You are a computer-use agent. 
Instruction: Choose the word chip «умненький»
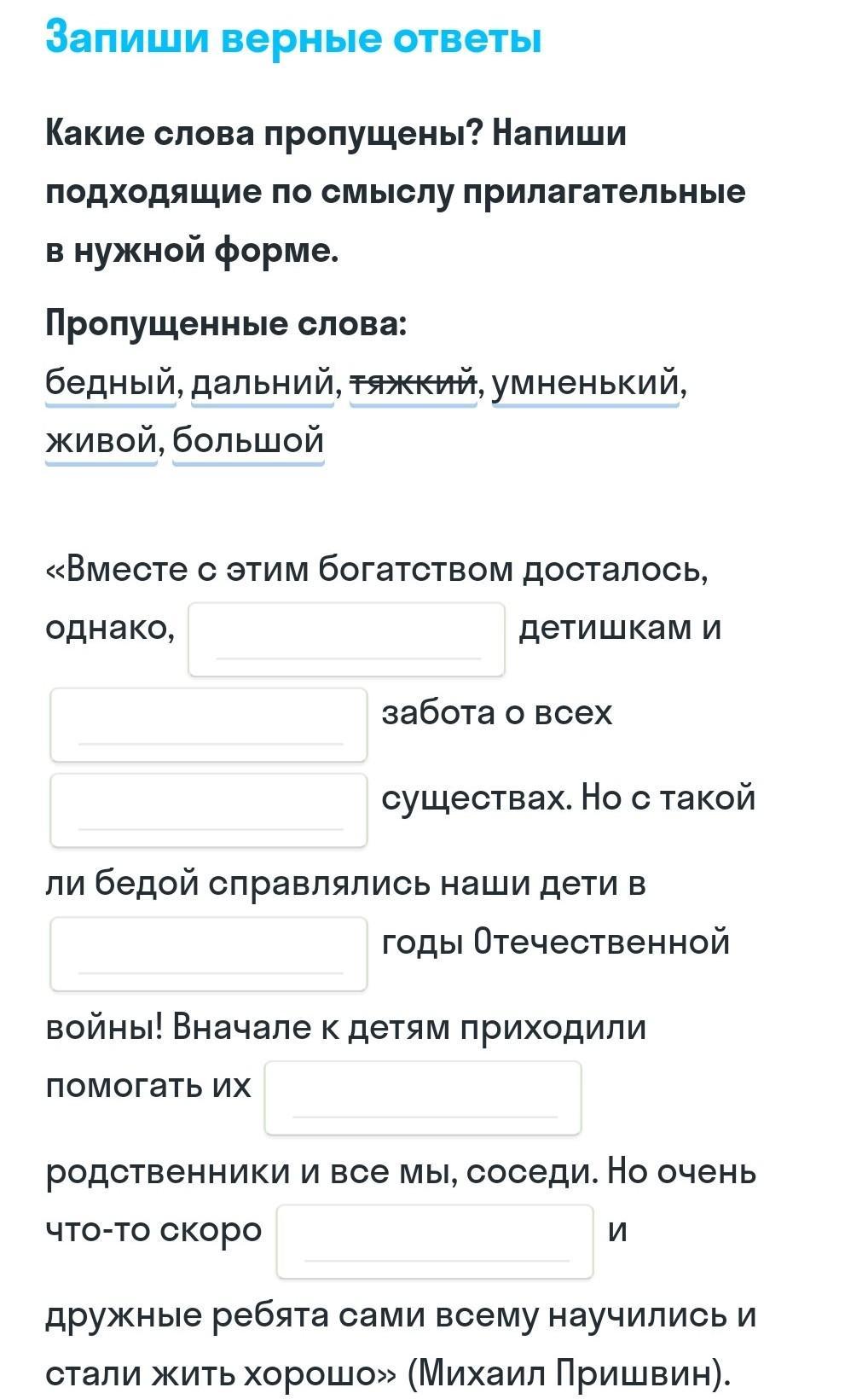585,382
